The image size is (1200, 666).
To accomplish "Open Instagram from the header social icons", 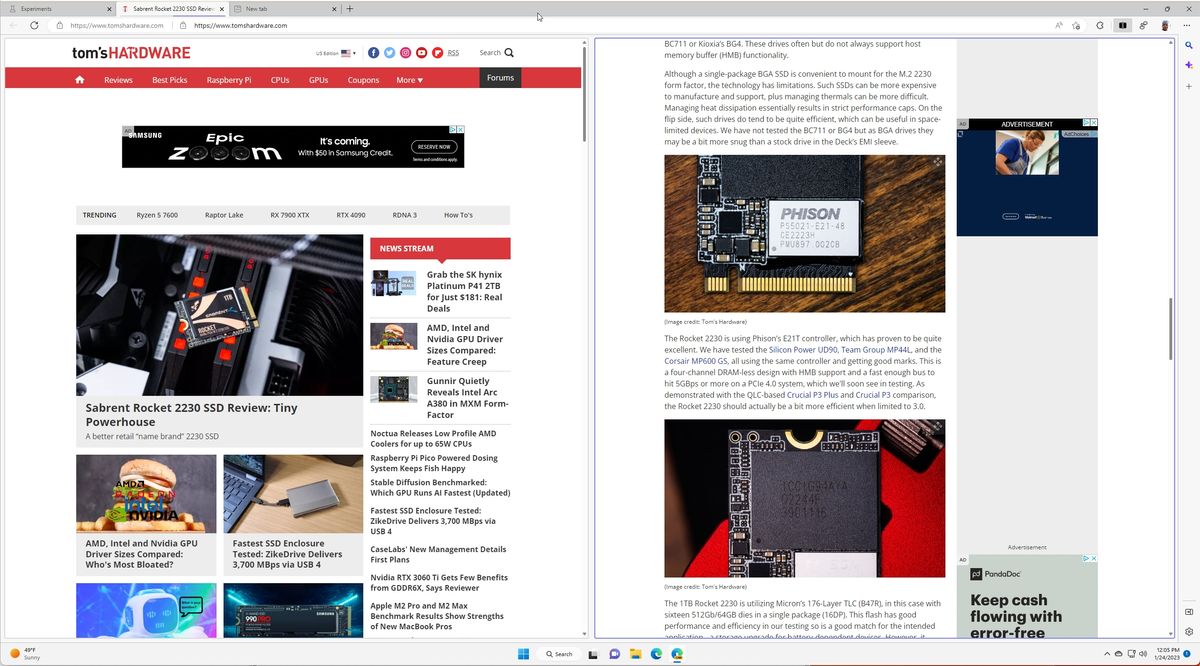I will [x=405, y=53].
